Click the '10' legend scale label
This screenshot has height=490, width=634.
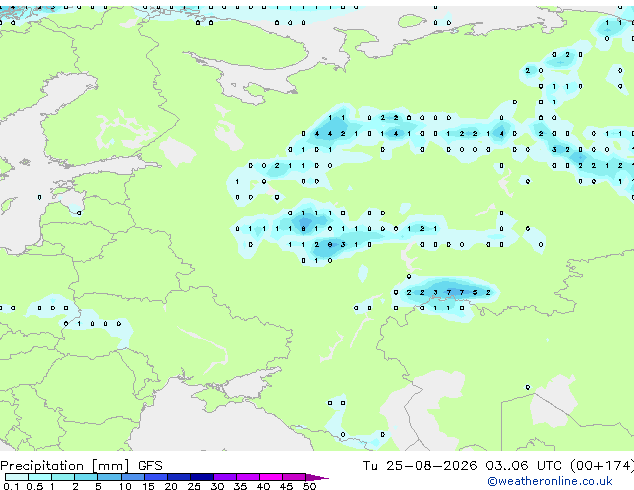tap(125, 486)
